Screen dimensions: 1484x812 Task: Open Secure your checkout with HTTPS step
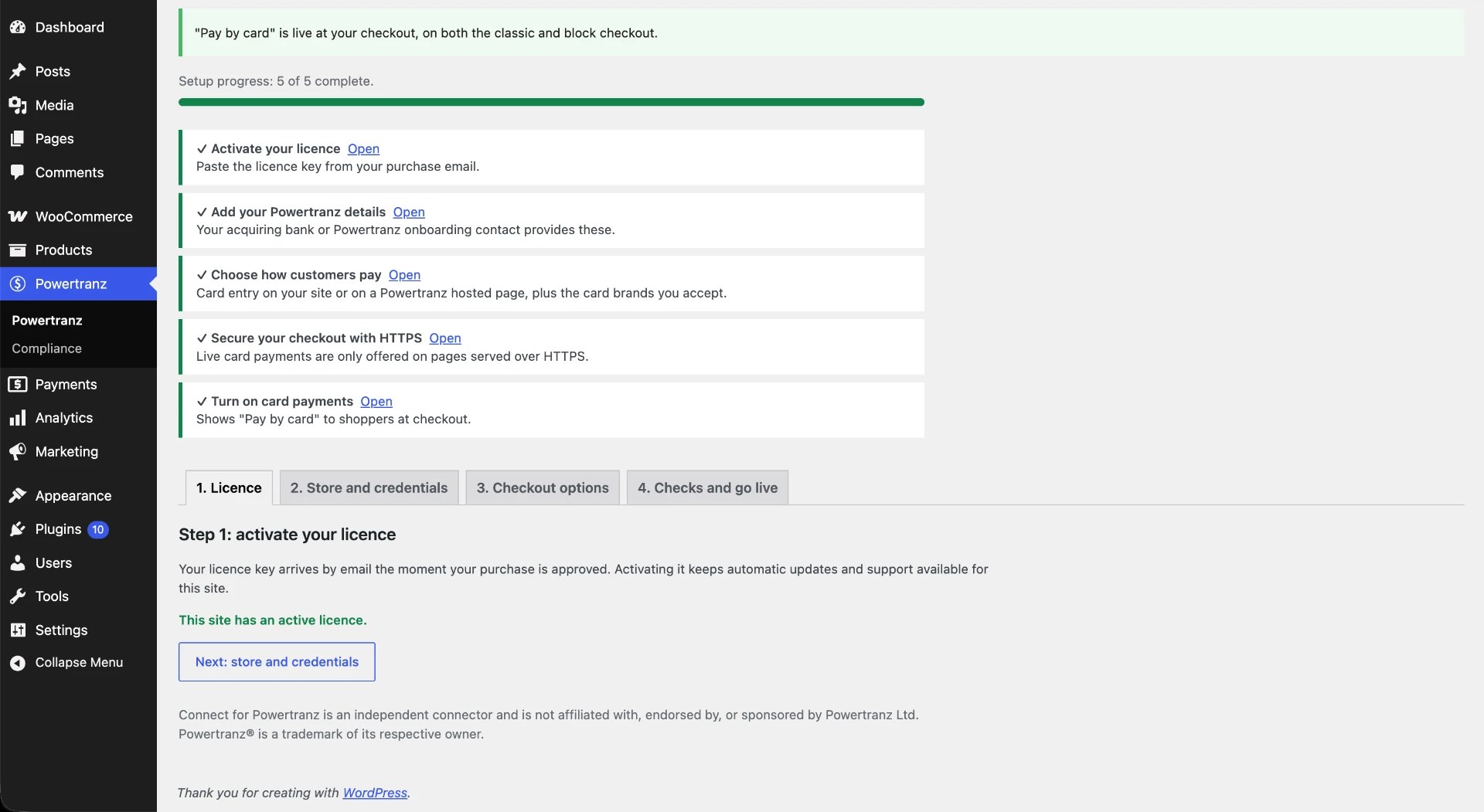click(x=445, y=338)
